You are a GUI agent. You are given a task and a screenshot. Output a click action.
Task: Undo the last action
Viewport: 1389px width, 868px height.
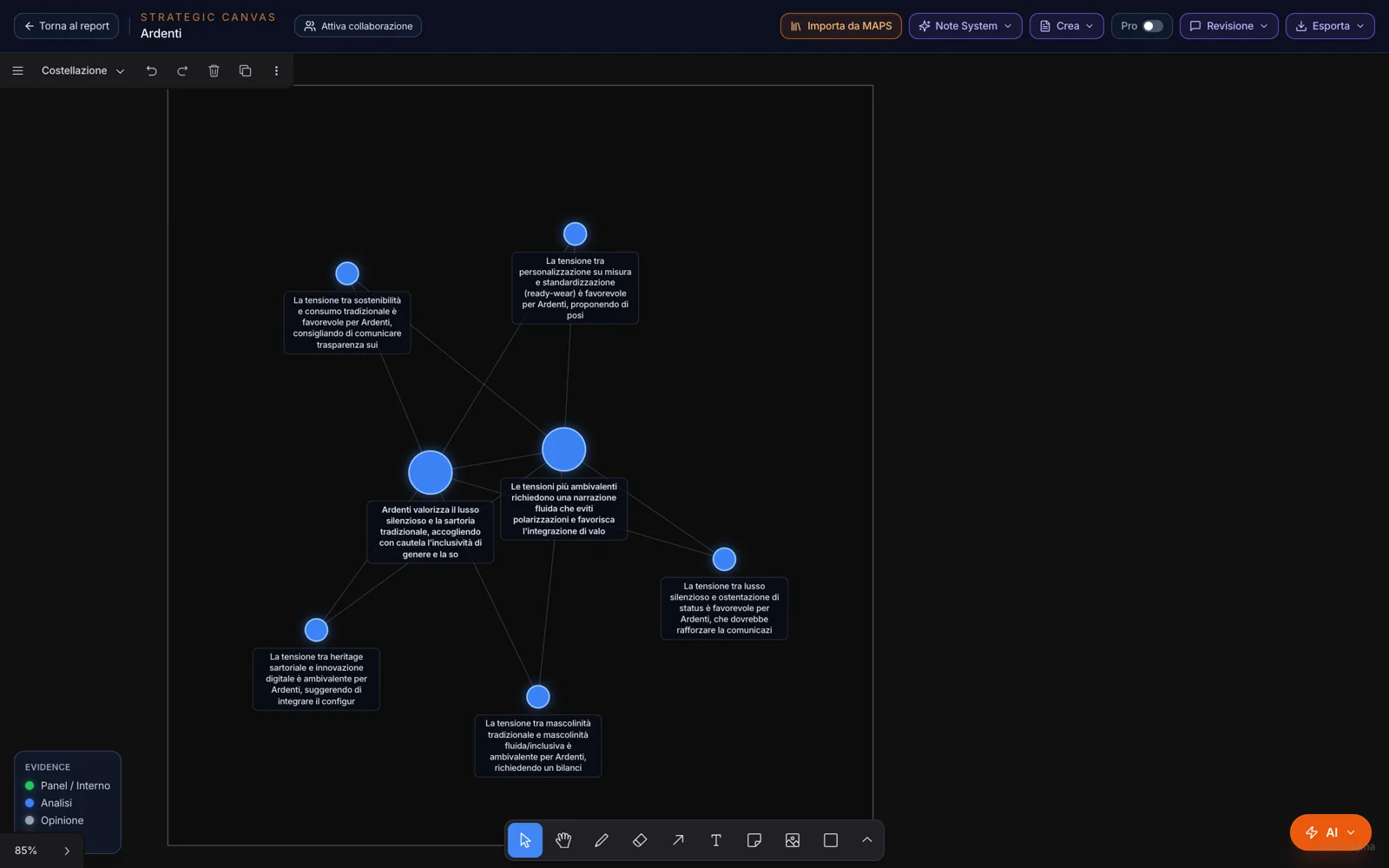152,71
